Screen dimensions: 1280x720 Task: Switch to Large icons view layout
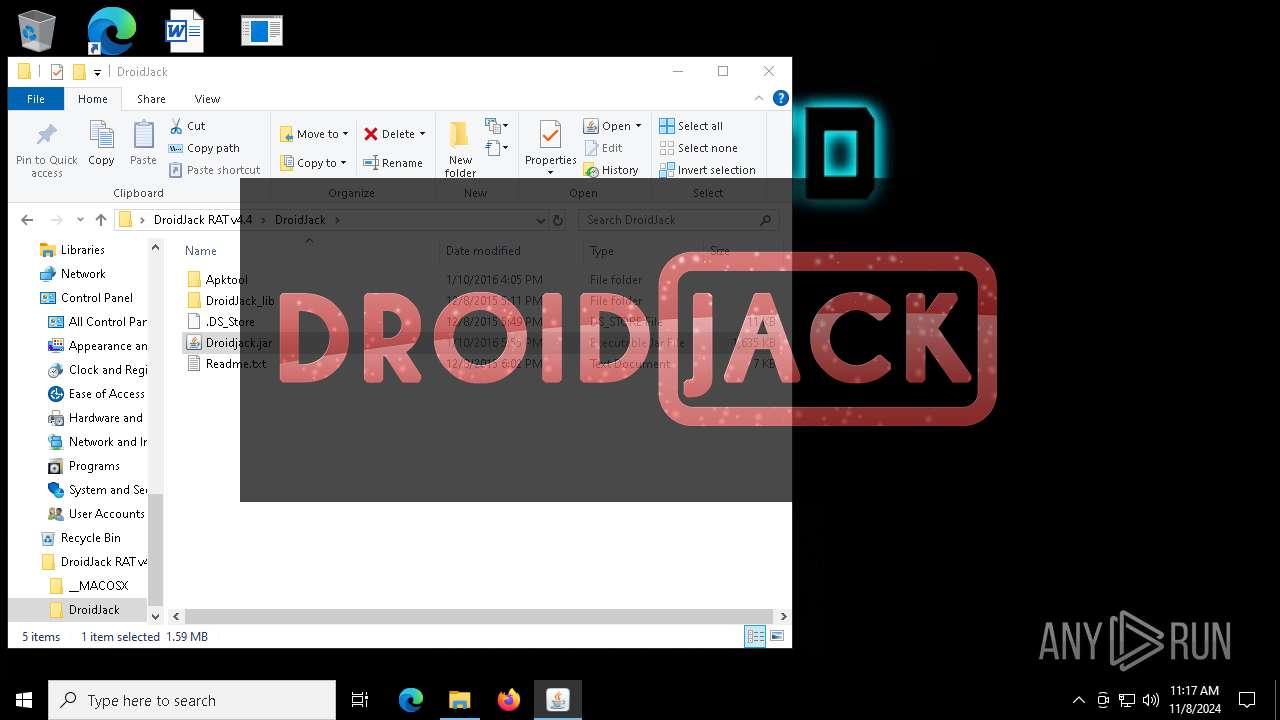point(776,636)
